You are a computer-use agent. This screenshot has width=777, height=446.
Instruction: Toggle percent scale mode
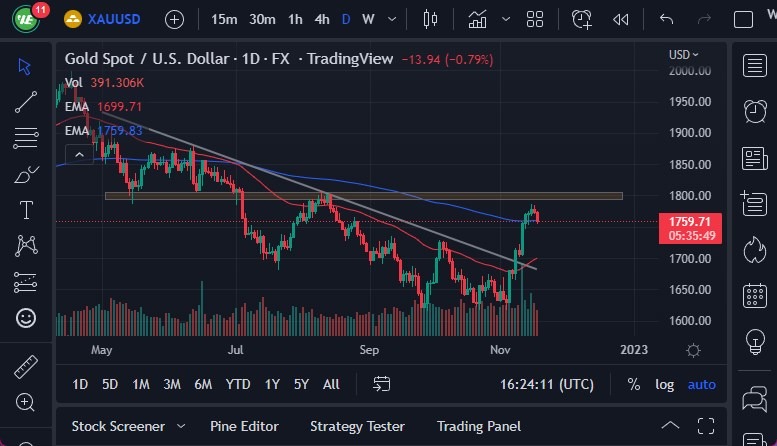tap(633, 384)
